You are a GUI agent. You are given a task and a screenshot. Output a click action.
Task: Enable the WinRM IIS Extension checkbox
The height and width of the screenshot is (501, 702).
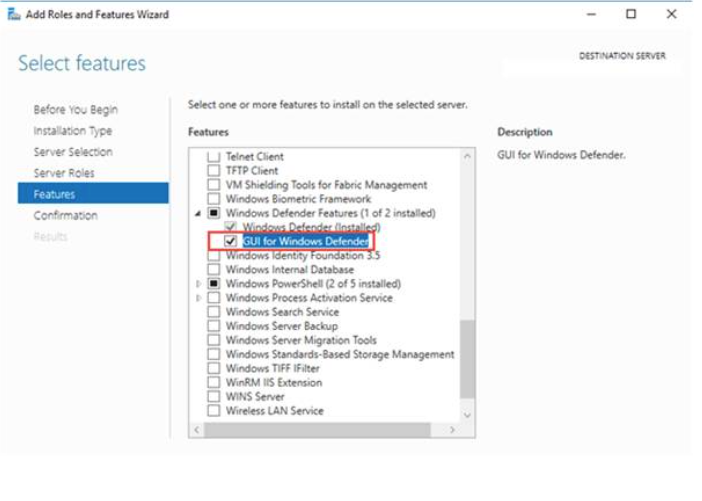point(214,383)
